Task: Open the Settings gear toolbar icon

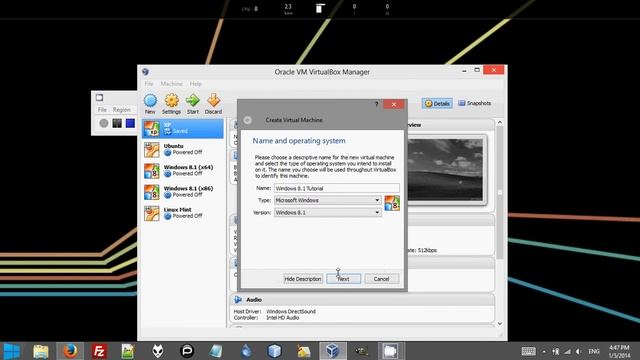Action: point(171,104)
